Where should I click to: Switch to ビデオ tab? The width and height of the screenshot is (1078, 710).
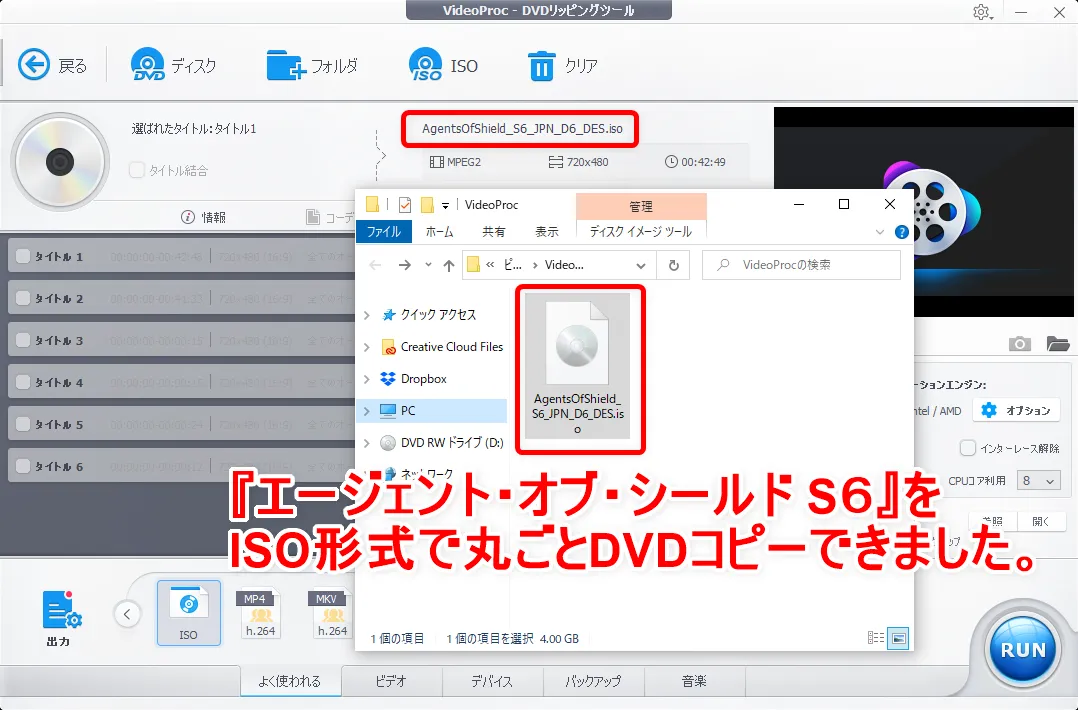point(391,681)
